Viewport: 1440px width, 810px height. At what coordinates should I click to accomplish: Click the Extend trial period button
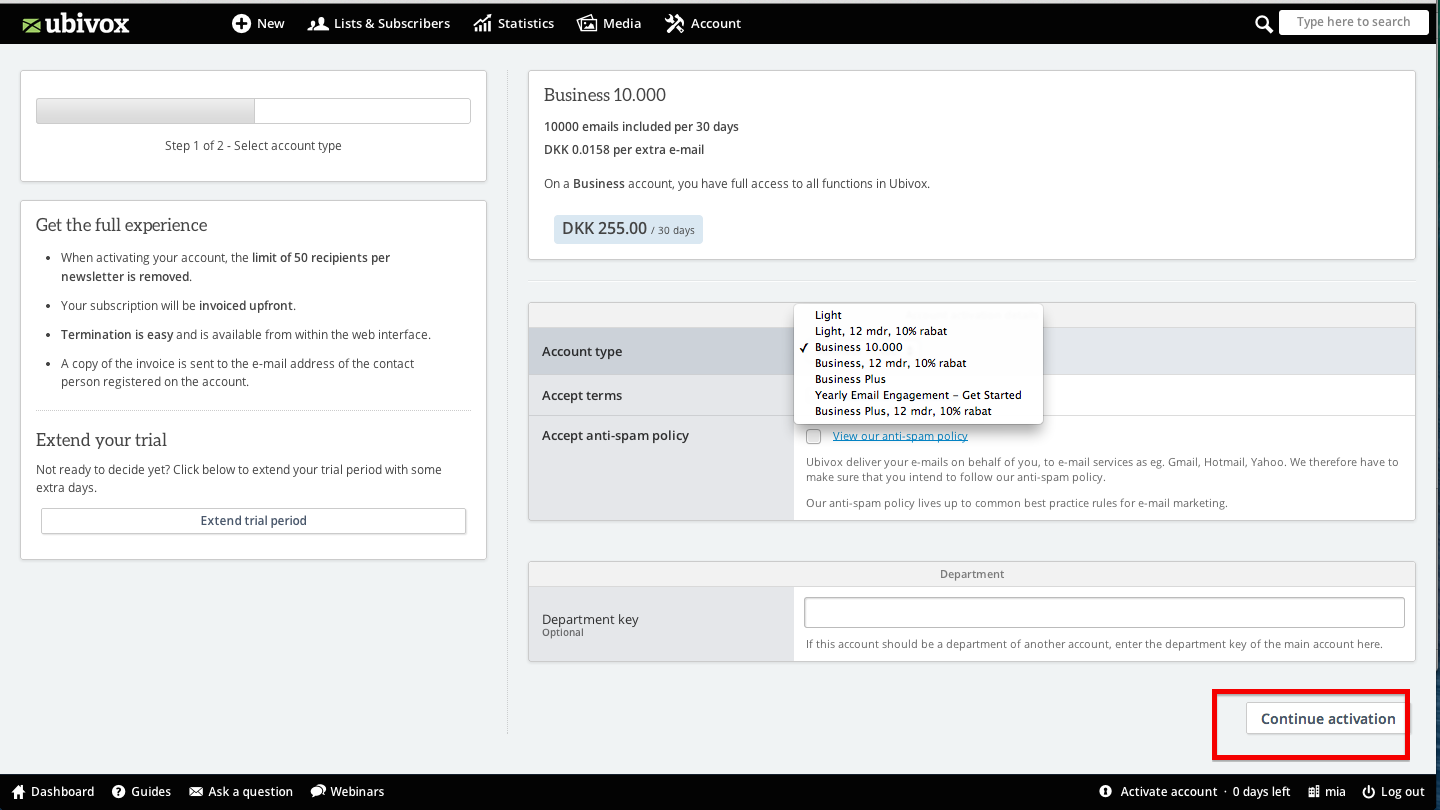coord(253,521)
